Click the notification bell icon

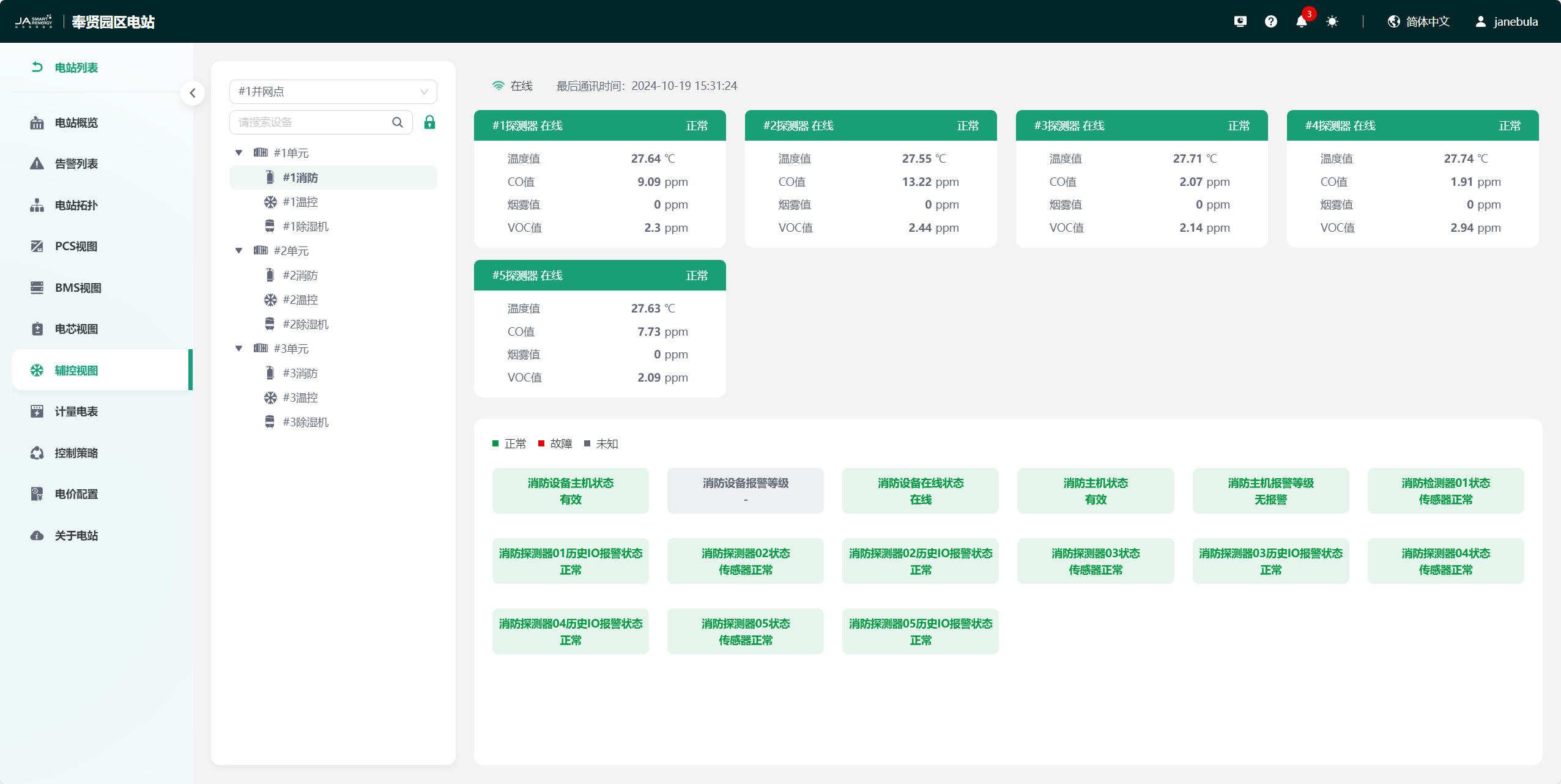(x=1301, y=22)
